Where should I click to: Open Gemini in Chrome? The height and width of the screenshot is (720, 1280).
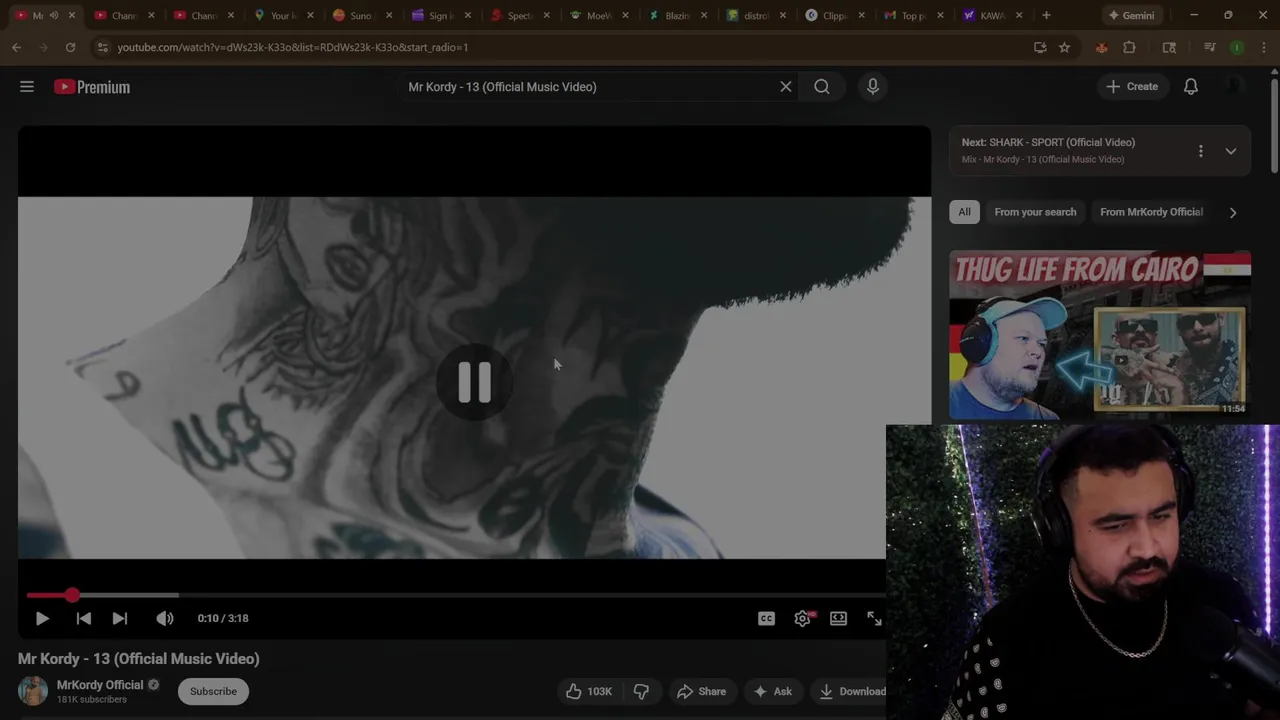pos(1131,15)
